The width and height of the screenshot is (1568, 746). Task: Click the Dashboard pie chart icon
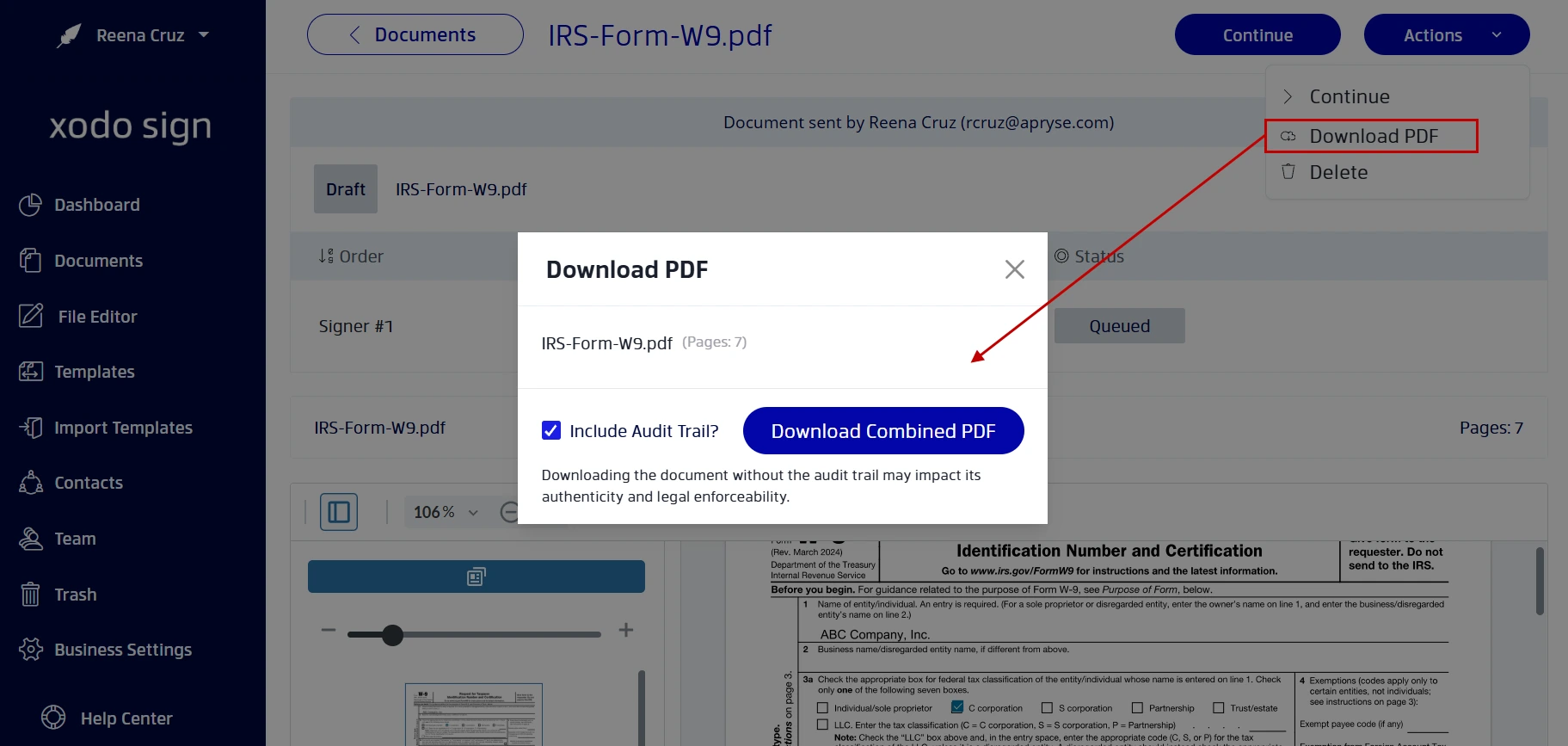pos(30,205)
